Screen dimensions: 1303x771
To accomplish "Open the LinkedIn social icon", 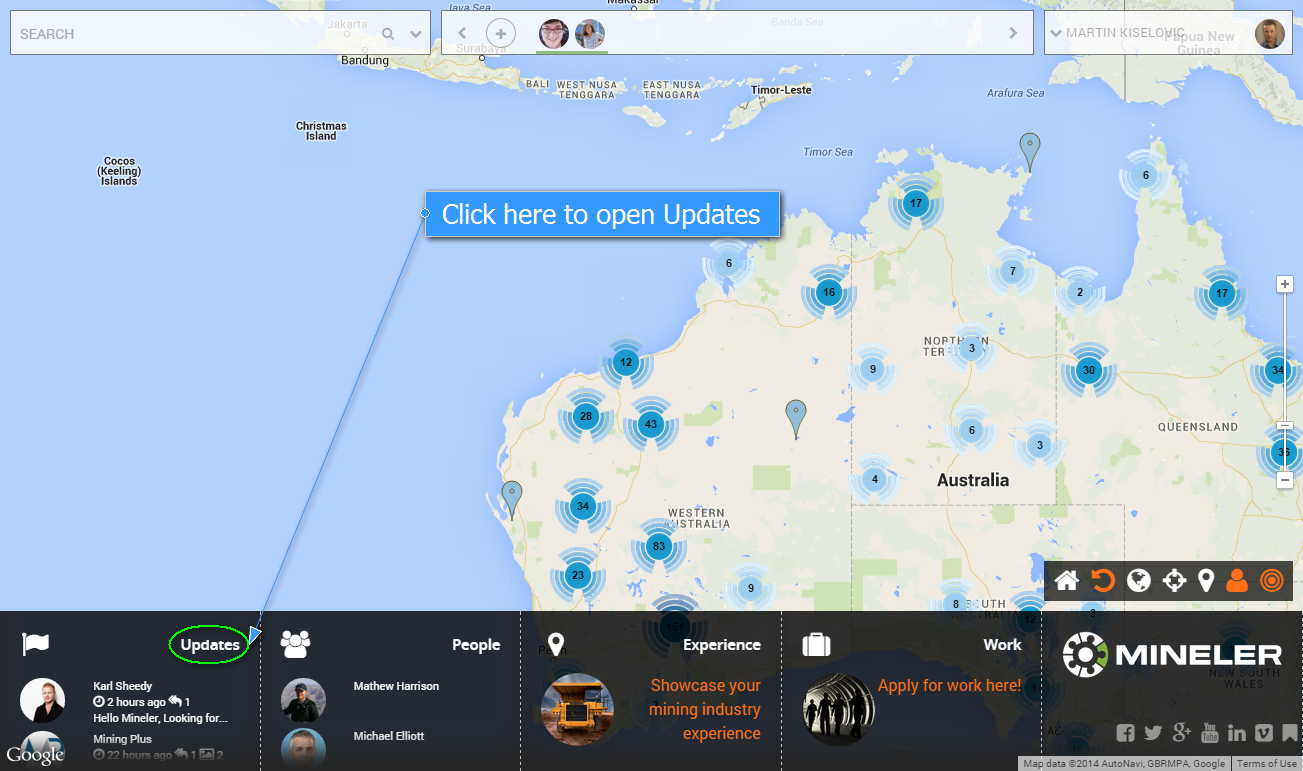I will coord(1237,733).
